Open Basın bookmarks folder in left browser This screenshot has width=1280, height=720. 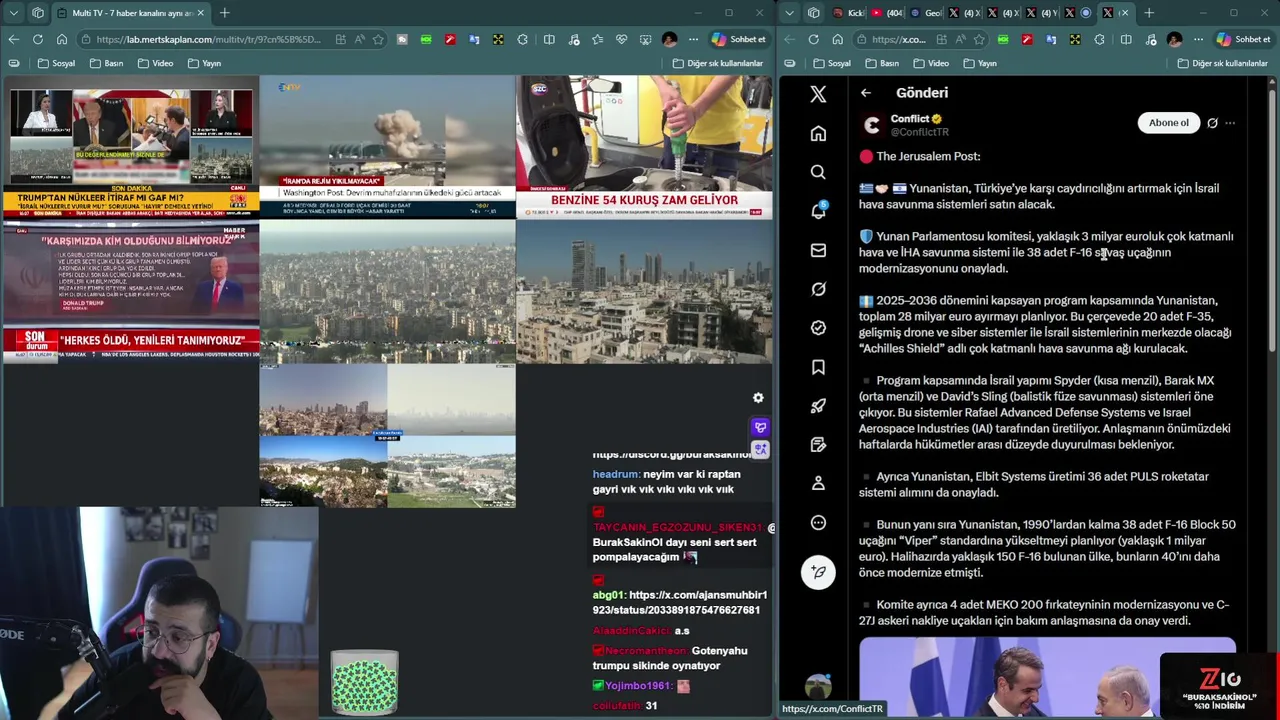[x=106, y=63]
